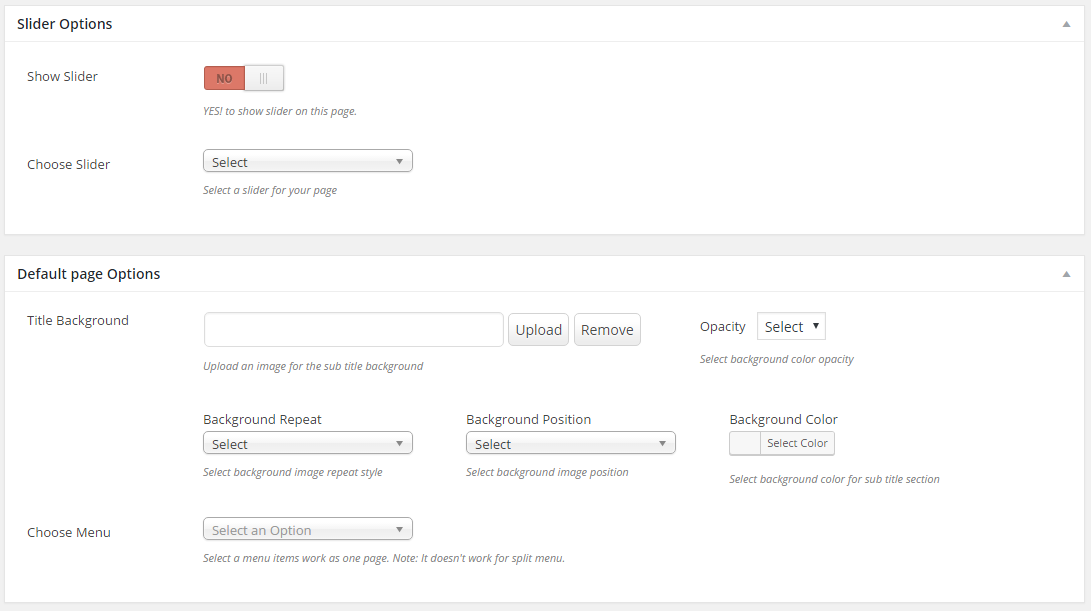Open the Choose Slider dropdown
Screen dimensions: 1091x611
[x=307, y=162]
